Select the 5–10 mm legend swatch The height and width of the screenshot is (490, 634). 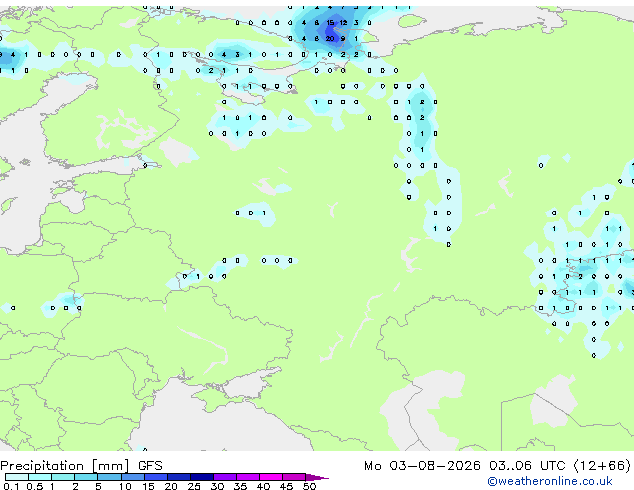pyautogui.click(x=109, y=477)
